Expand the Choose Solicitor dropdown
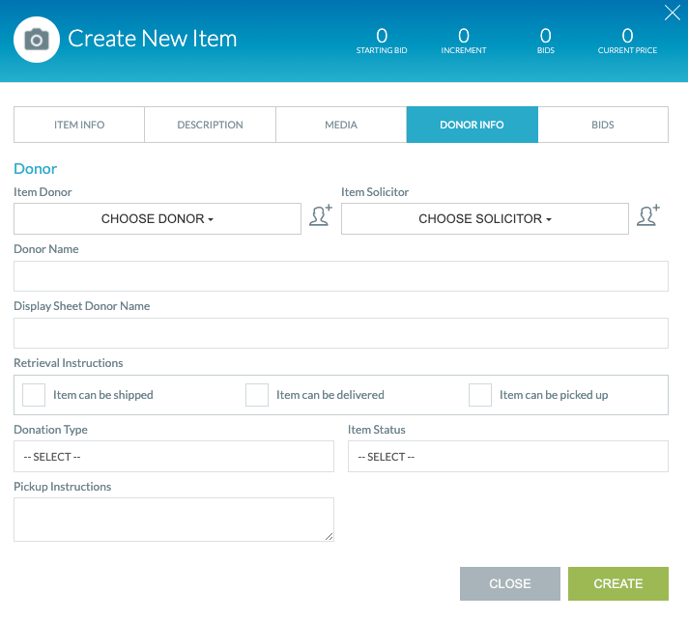 [x=485, y=219]
